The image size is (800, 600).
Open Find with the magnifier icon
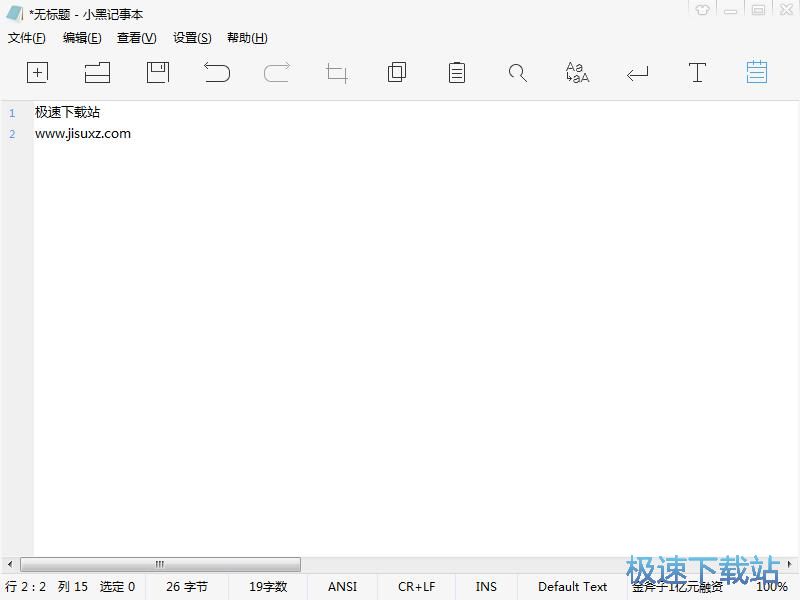(x=517, y=73)
